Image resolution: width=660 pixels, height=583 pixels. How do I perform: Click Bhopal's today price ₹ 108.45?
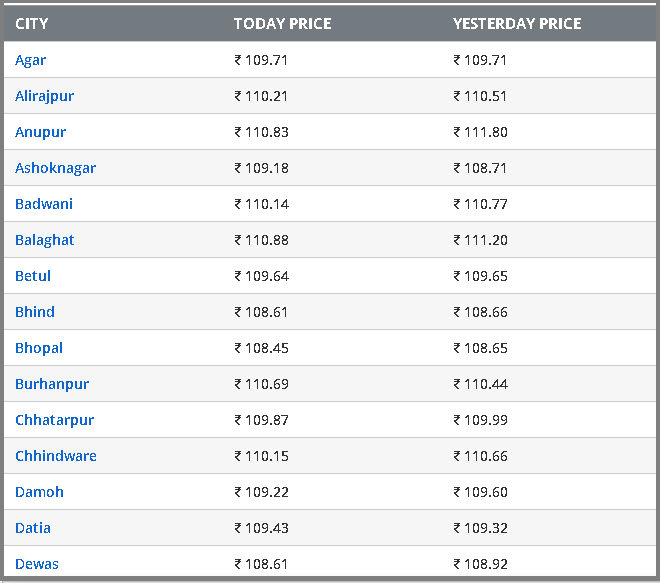coord(261,349)
